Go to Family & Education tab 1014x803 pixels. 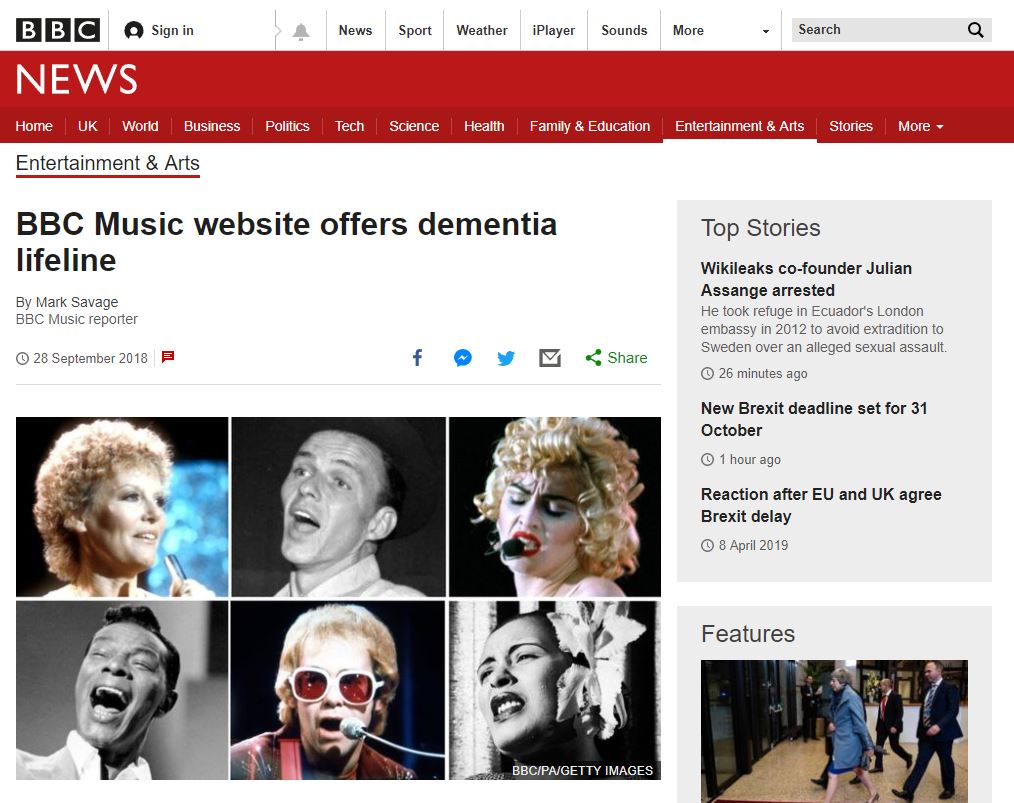coord(590,126)
